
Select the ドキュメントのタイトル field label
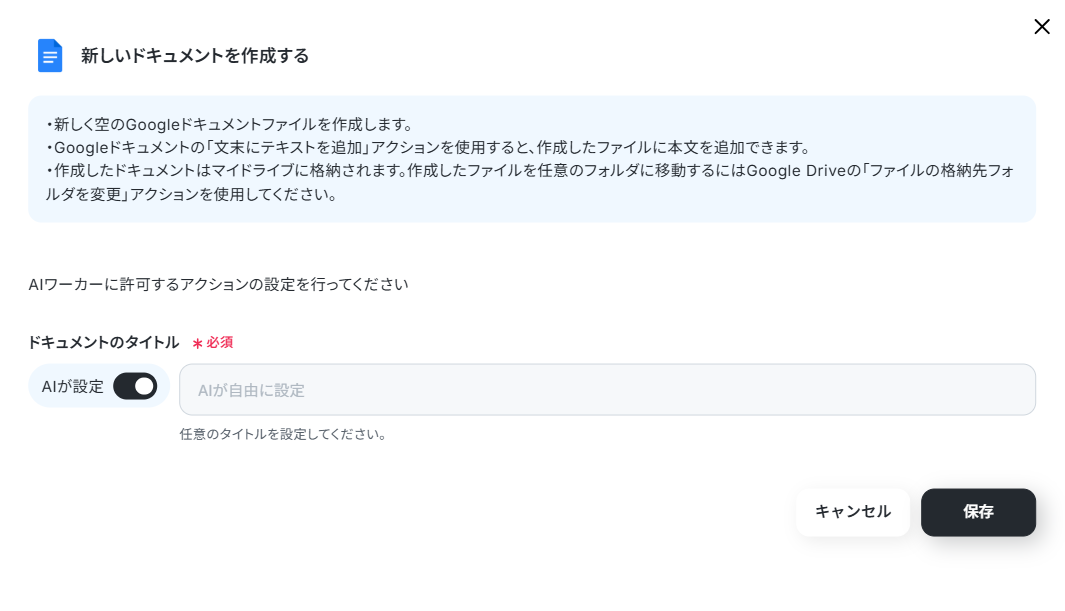[103, 343]
